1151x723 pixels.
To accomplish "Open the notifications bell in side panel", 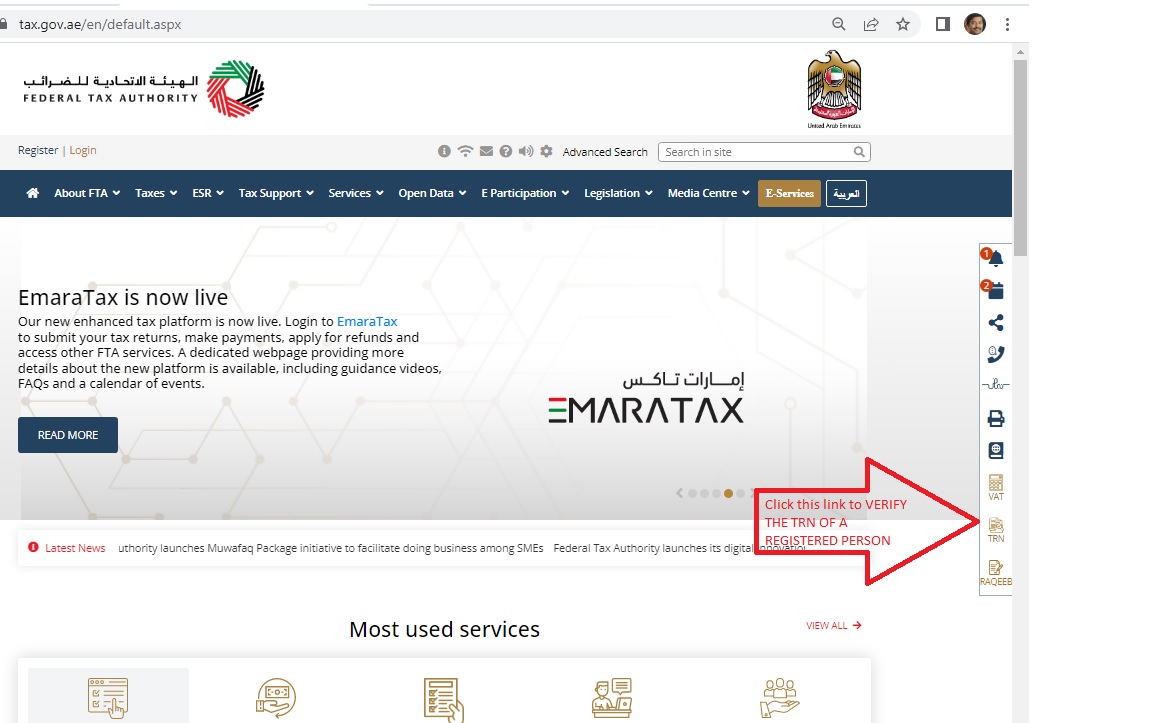I will pyautogui.click(x=995, y=258).
